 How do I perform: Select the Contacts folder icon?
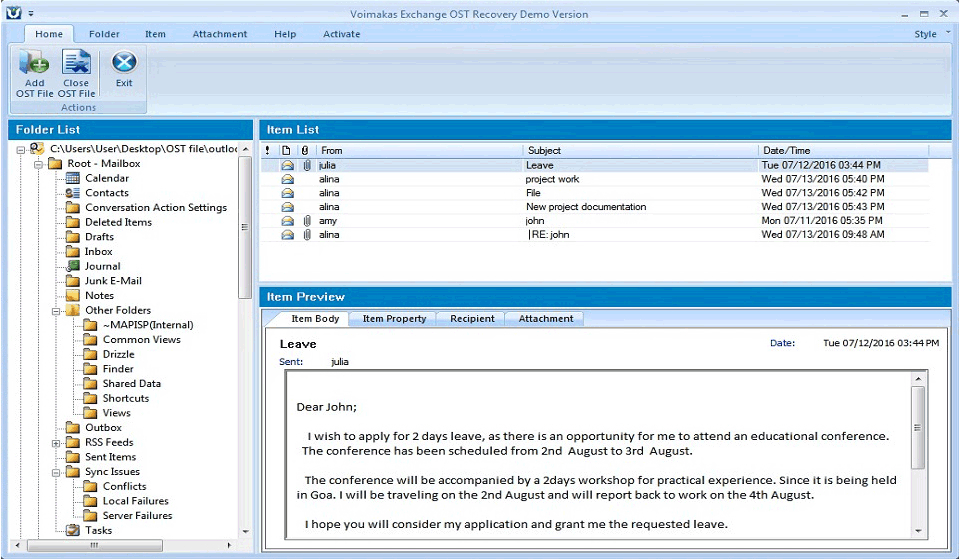point(73,193)
